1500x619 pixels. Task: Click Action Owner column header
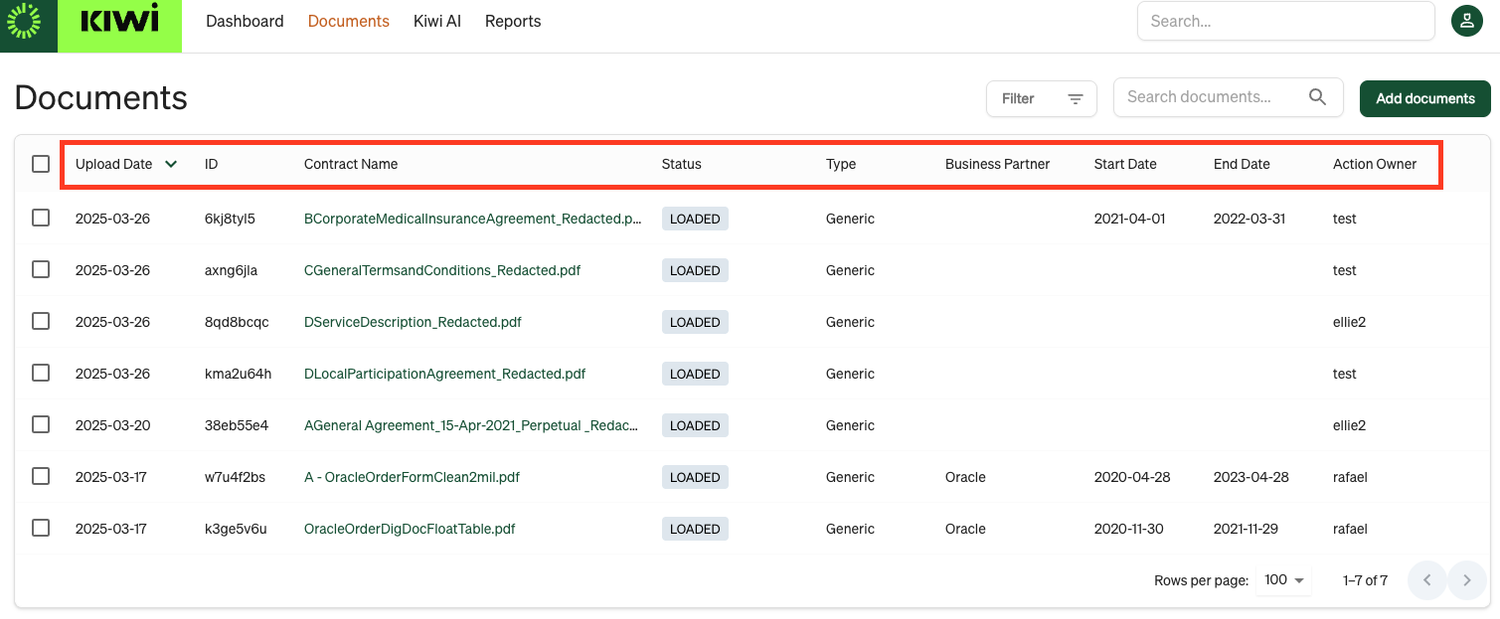click(1374, 164)
